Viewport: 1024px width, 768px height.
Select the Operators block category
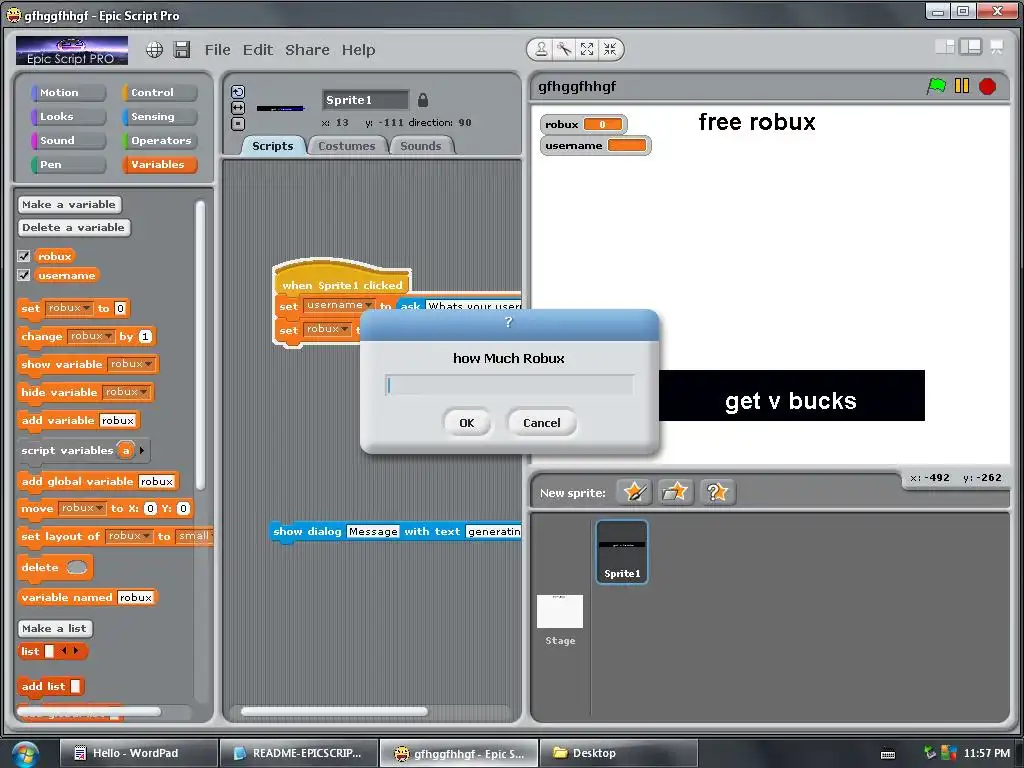click(x=159, y=140)
